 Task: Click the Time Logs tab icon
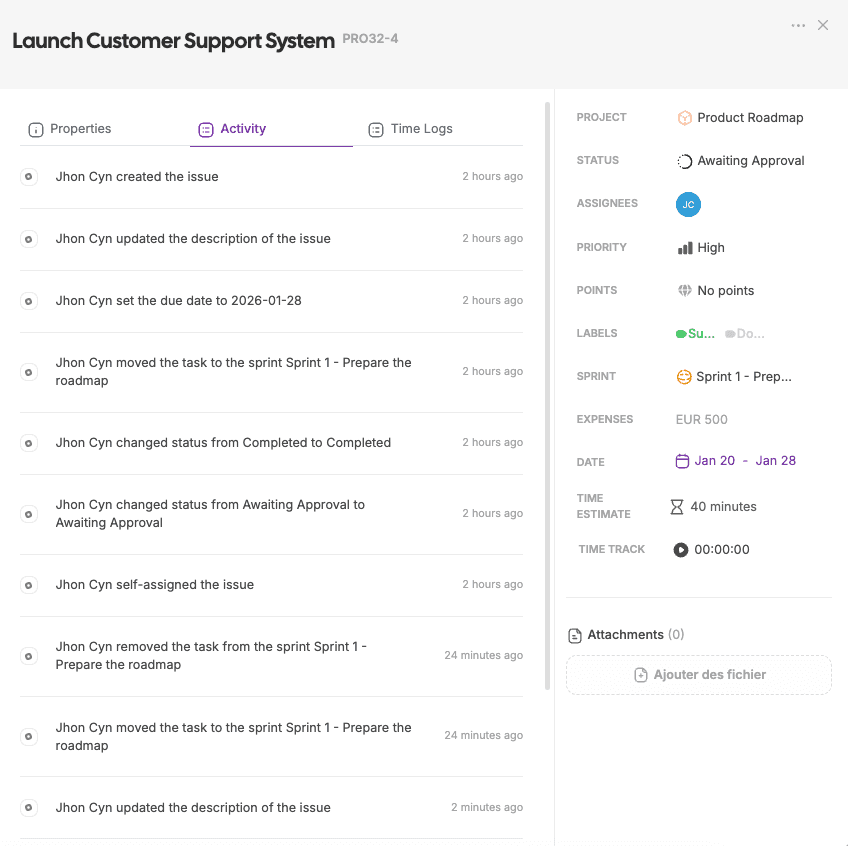[376, 130]
